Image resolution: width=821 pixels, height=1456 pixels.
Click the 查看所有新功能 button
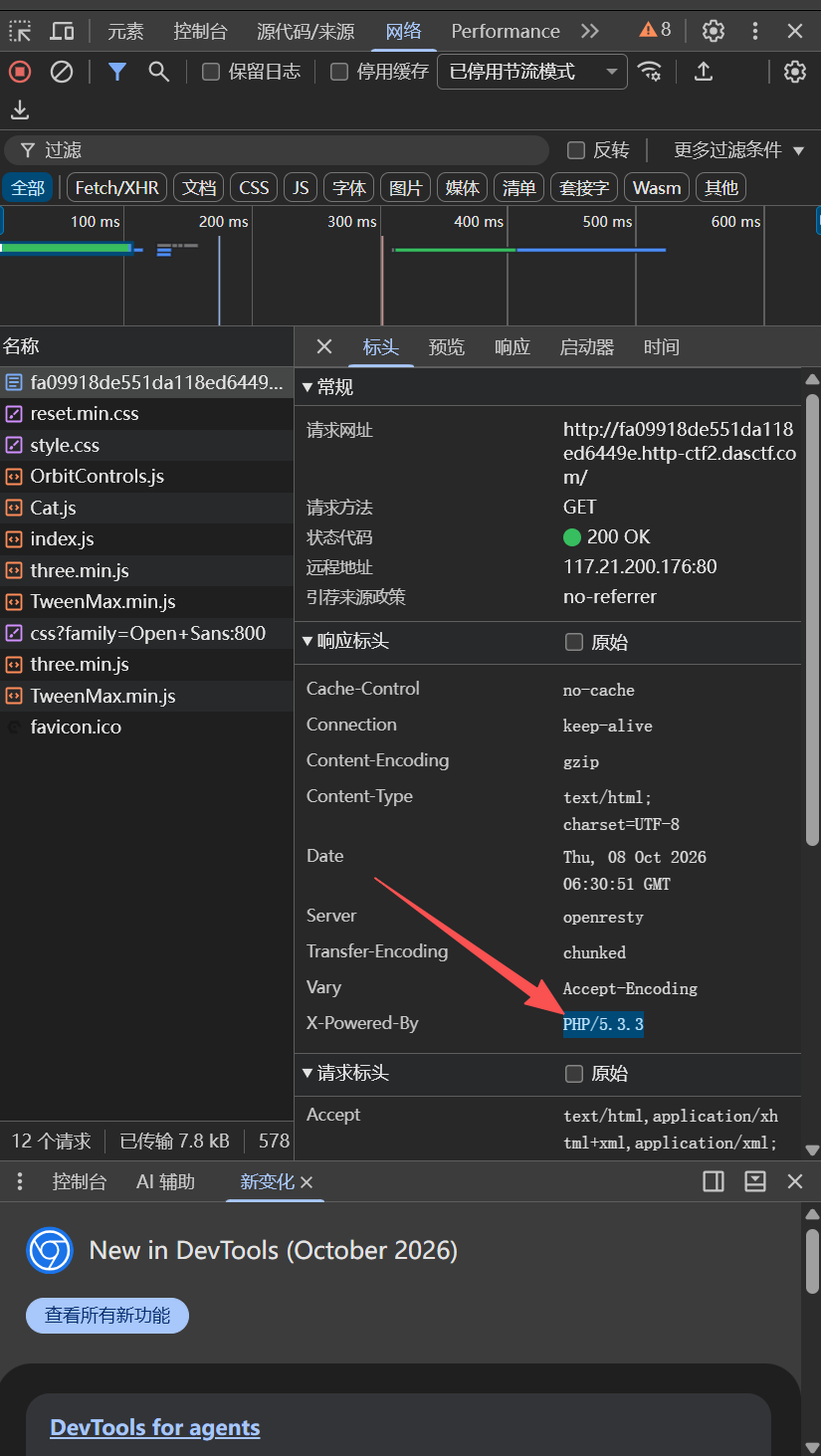pyautogui.click(x=107, y=1315)
